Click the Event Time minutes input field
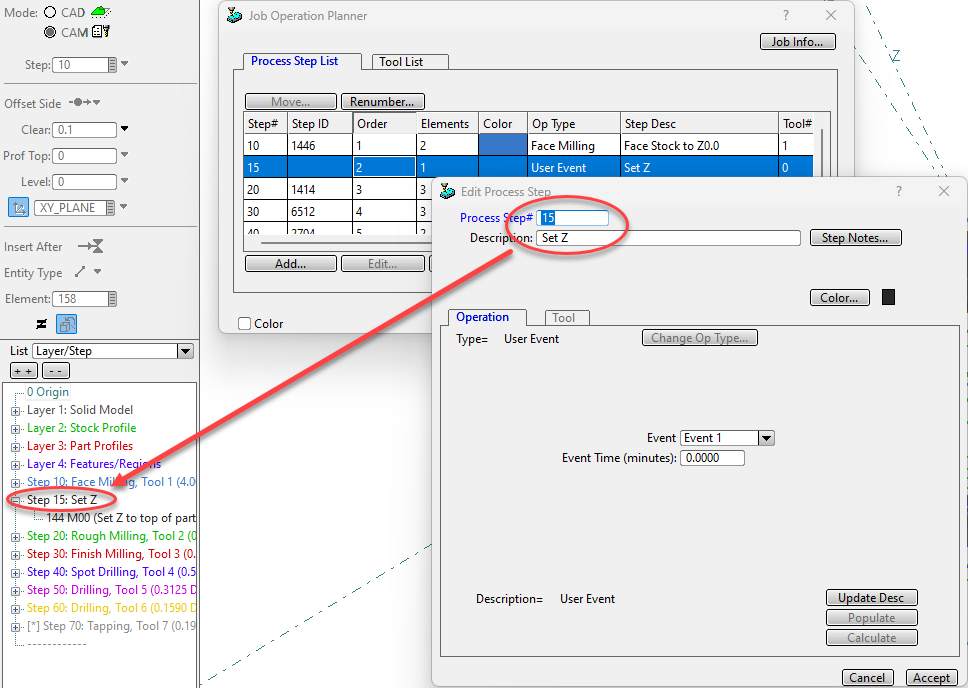Image resolution: width=968 pixels, height=688 pixels. (x=712, y=458)
